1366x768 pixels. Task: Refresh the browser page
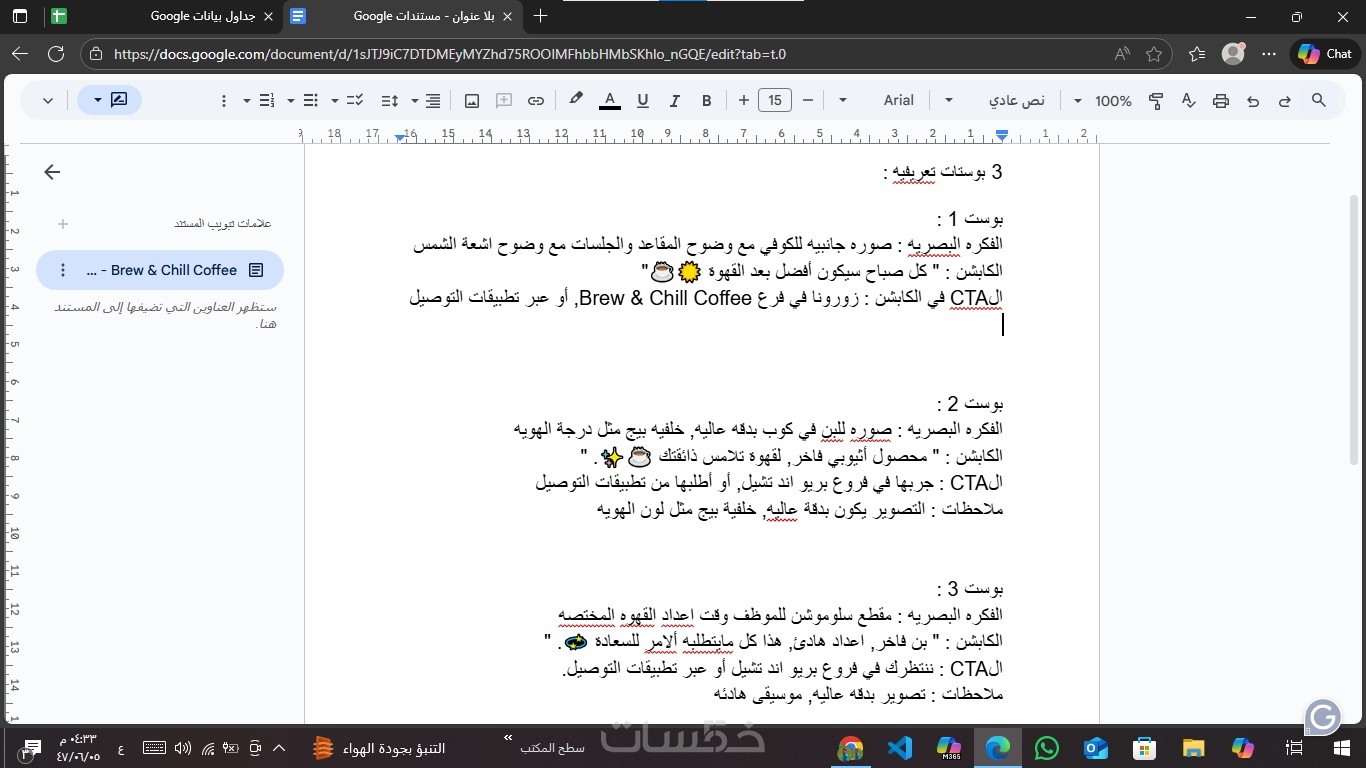point(56,54)
